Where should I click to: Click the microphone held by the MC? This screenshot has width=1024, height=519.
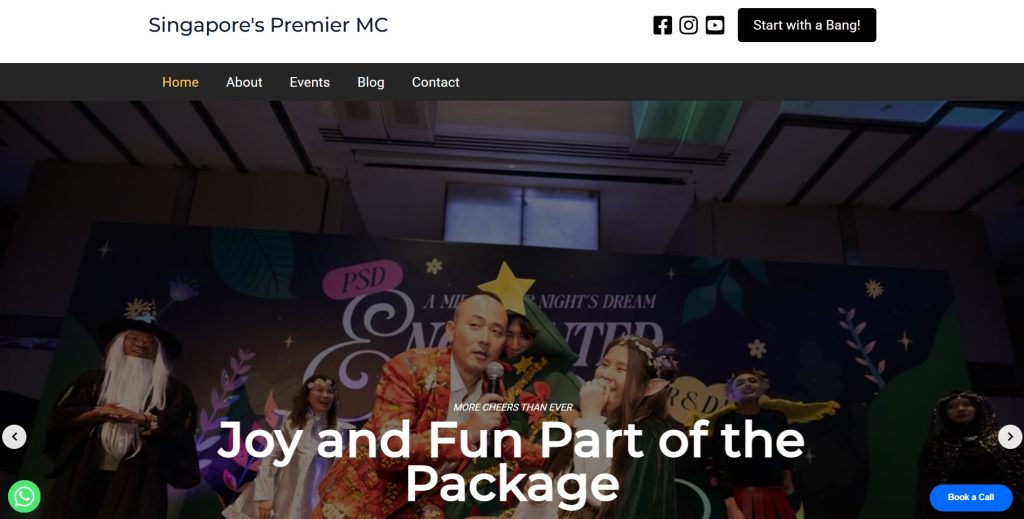point(494,377)
